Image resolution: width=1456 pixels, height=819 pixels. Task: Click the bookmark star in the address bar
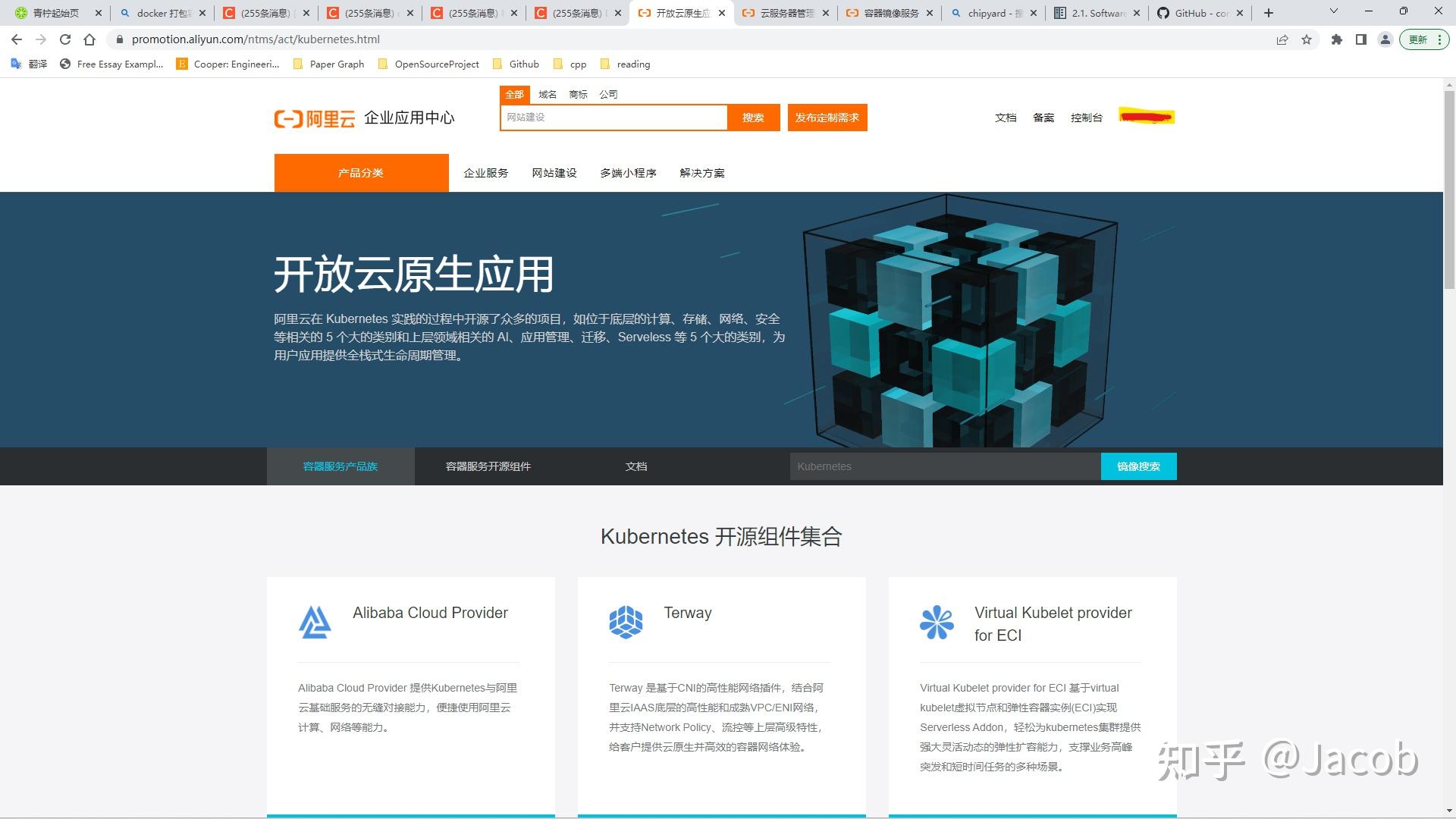(1307, 39)
